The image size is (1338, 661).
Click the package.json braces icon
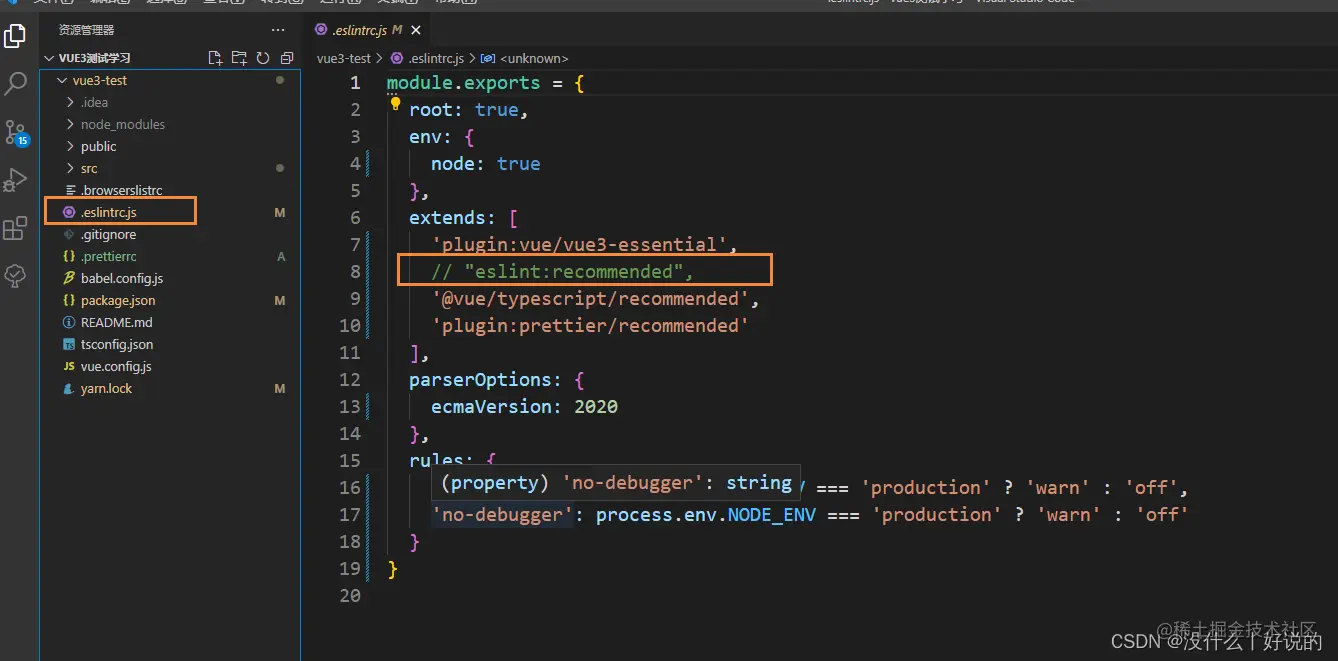click(69, 300)
